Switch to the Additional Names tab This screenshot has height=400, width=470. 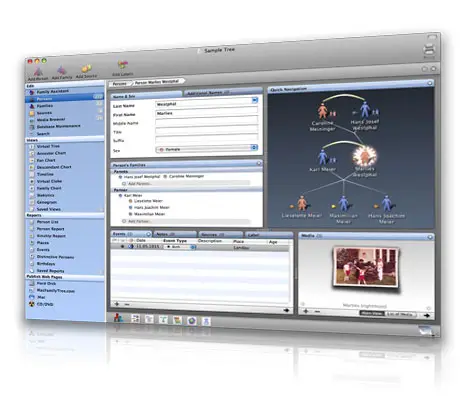(x=208, y=93)
